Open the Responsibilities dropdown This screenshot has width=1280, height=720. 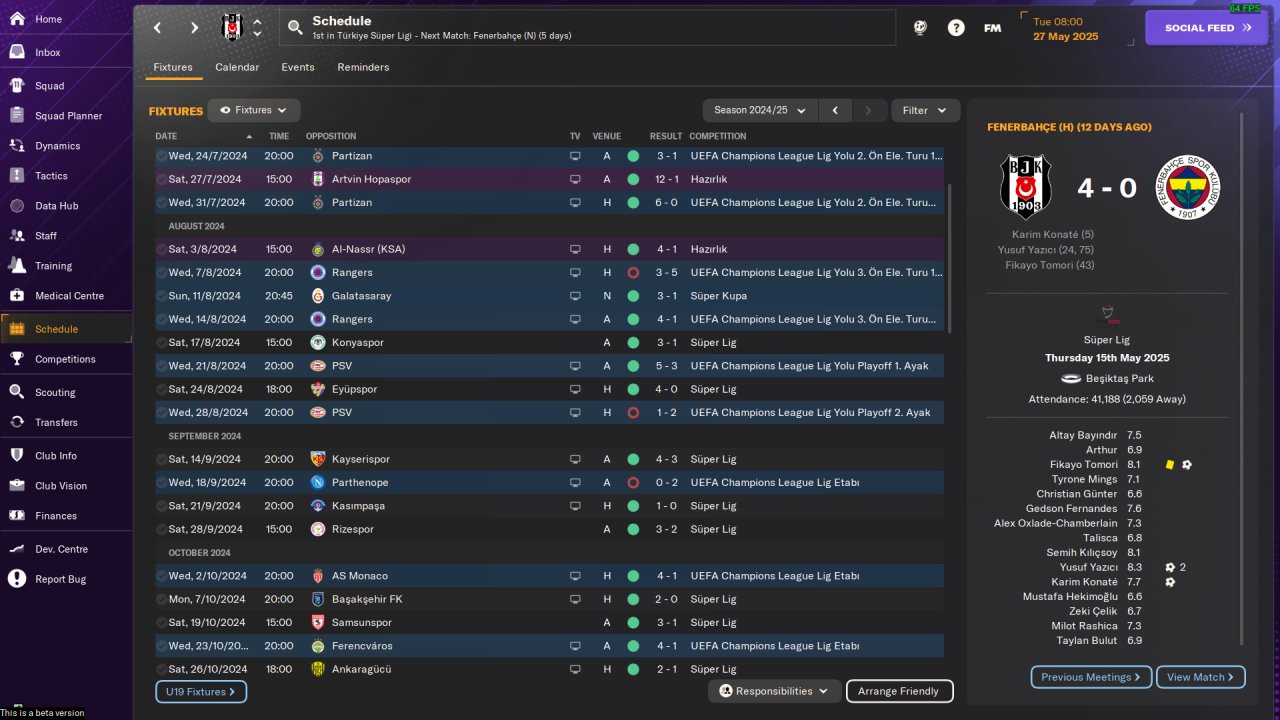click(774, 691)
